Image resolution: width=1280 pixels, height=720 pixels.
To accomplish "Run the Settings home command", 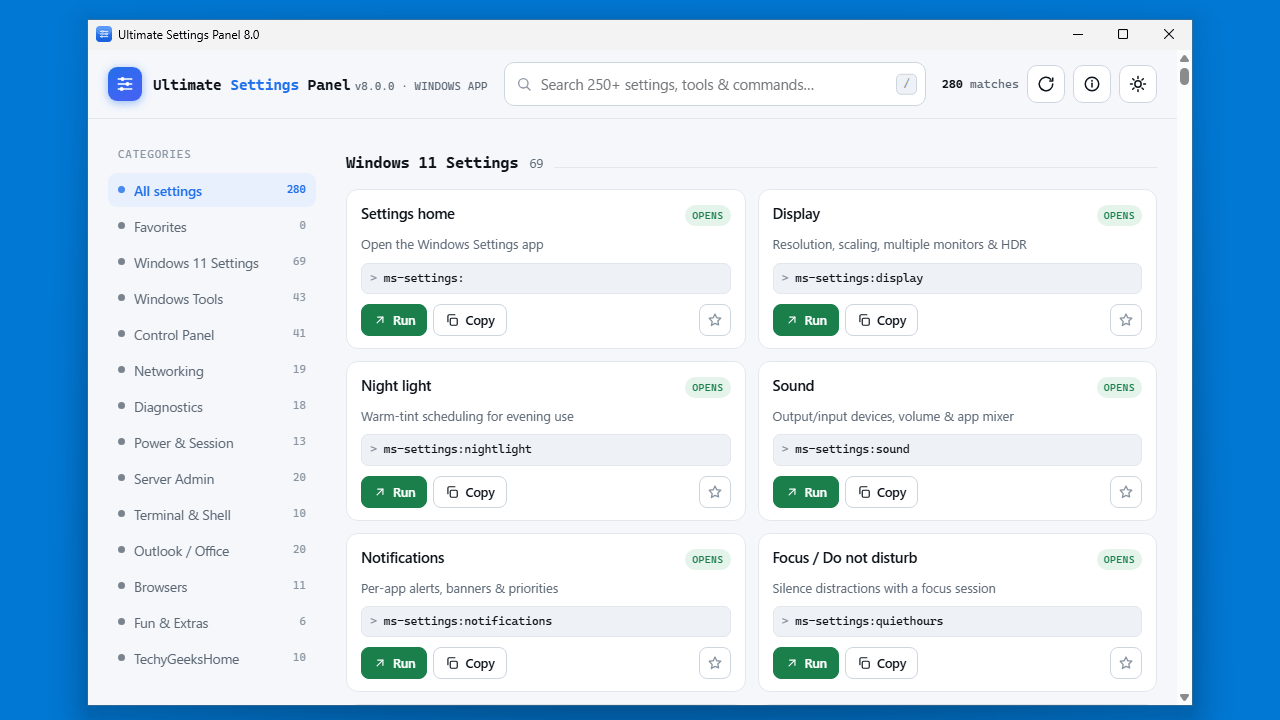I will [394, 320].
